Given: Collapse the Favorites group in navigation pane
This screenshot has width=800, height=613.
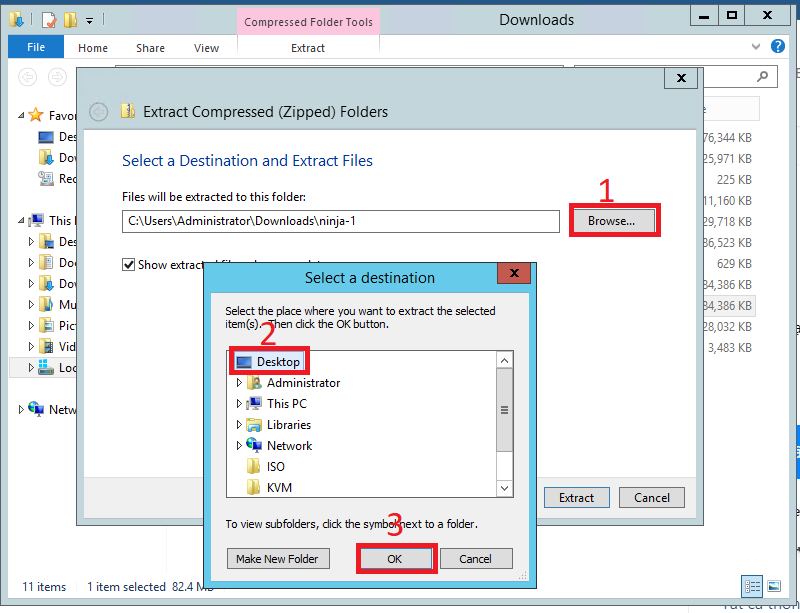Looking at the screenshot, I should coord(21,116).
